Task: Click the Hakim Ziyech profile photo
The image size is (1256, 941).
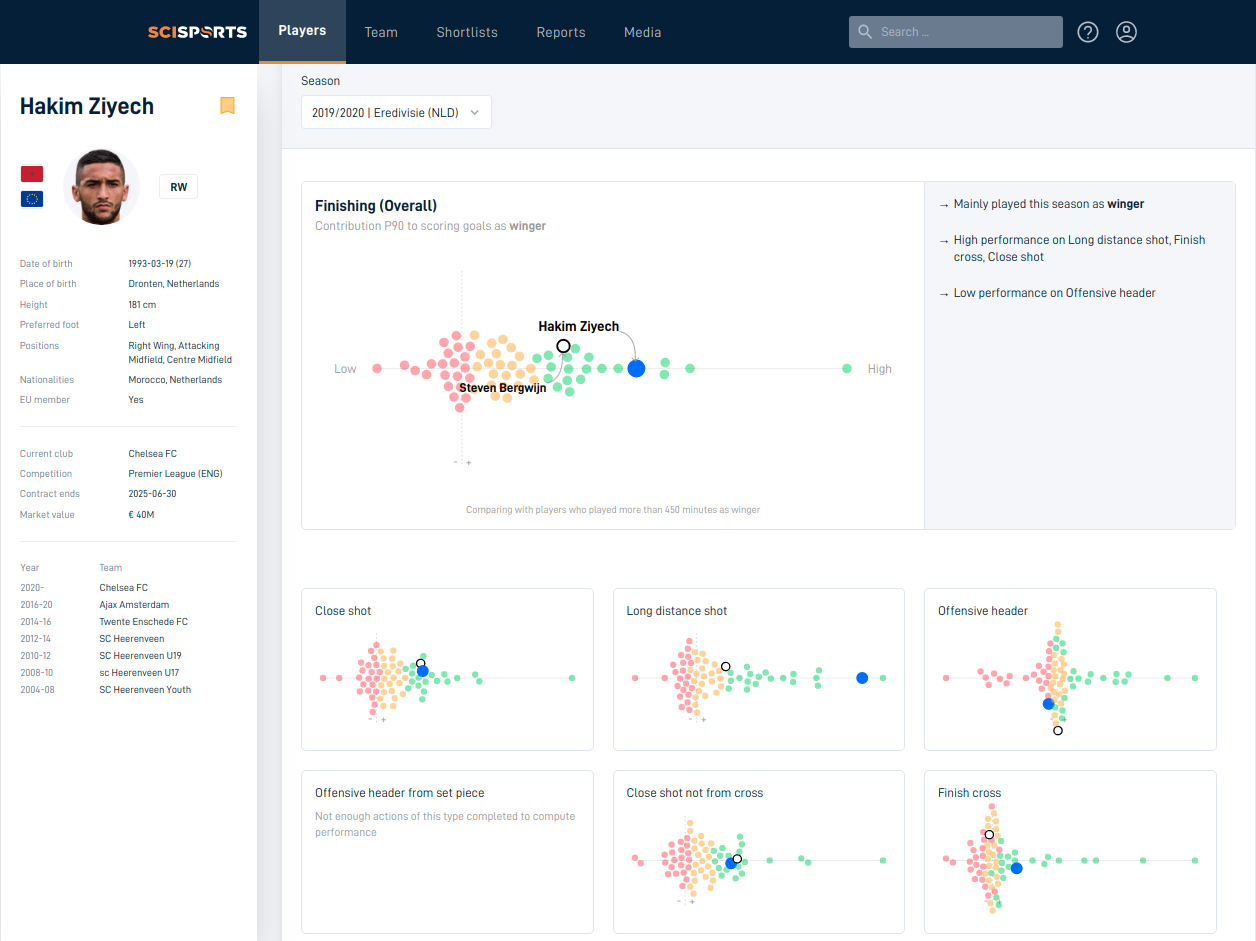Action: [101, 187]
